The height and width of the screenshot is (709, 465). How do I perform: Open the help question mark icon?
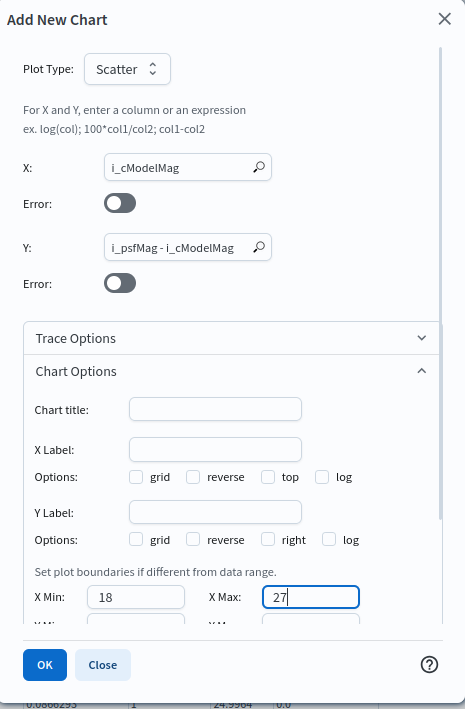429,665
